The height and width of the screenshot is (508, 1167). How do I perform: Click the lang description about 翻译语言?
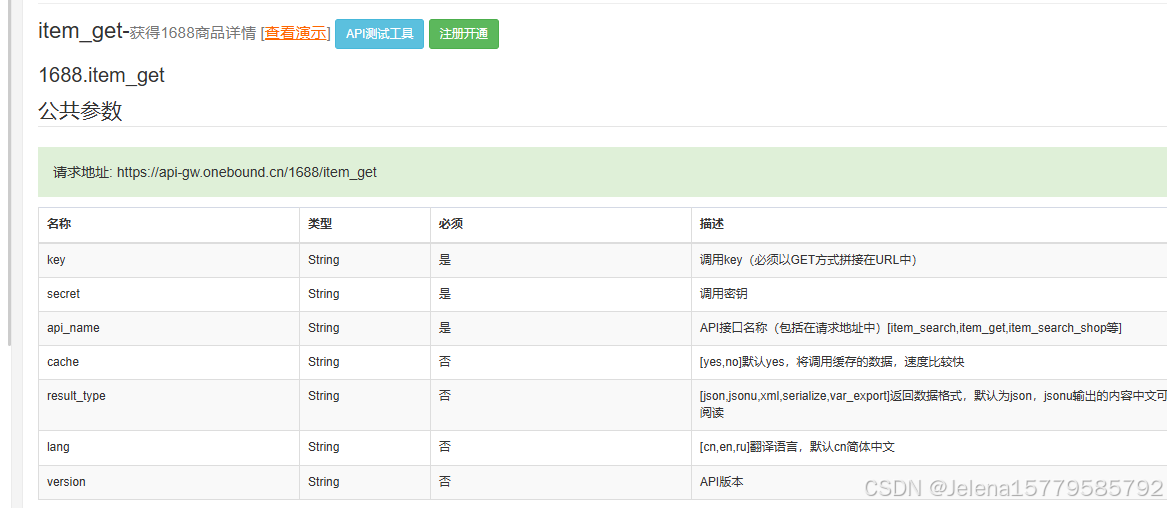796,447
